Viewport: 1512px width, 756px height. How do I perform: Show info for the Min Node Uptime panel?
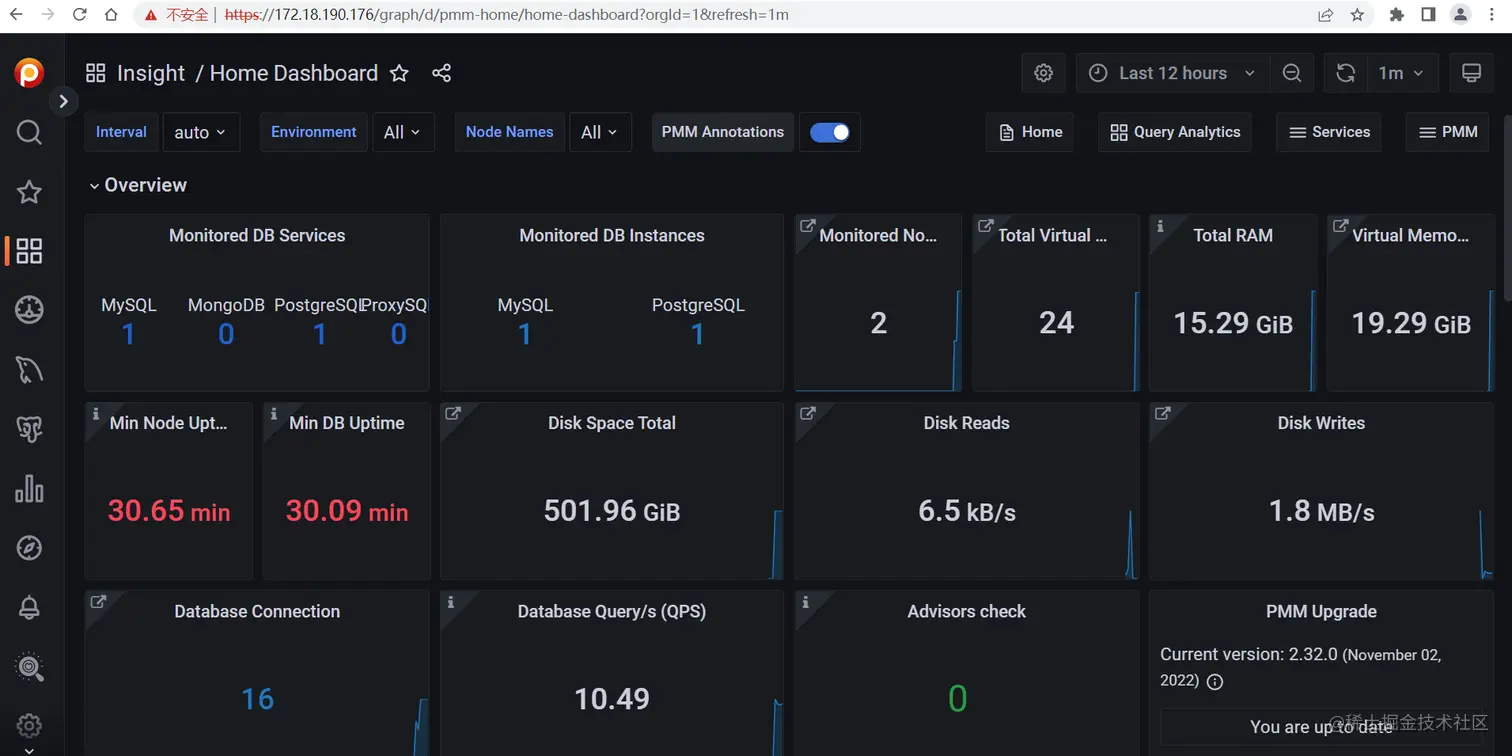97,414
